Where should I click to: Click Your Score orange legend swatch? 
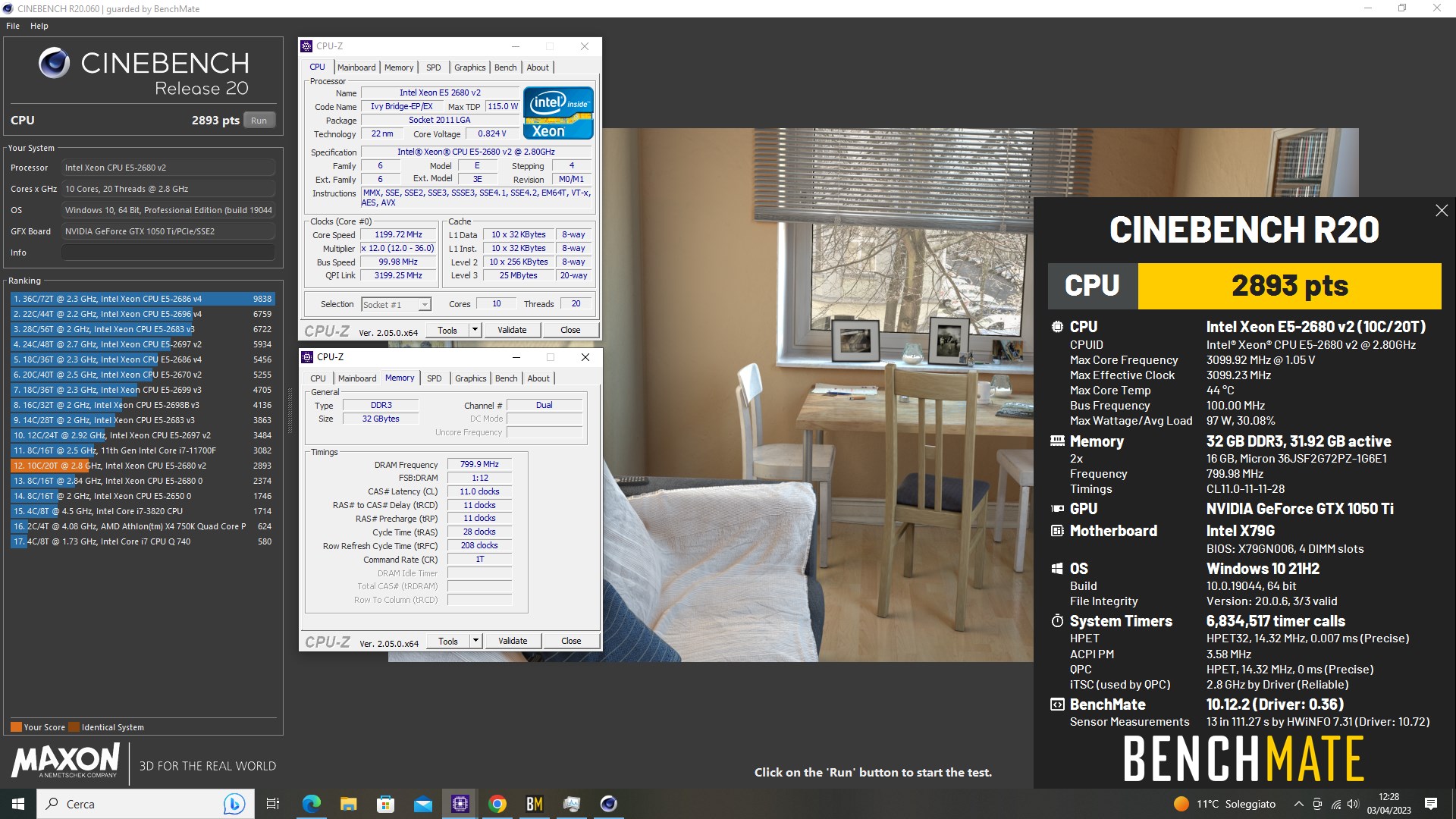16,727
